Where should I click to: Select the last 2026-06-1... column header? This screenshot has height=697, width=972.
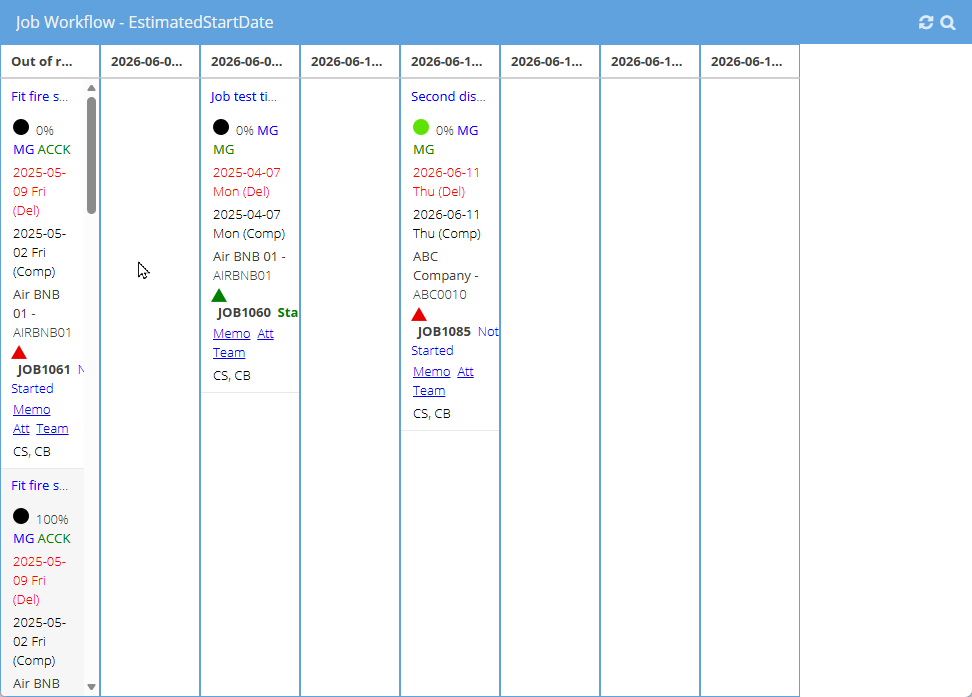pyautogui.click(x=750, y=61)
